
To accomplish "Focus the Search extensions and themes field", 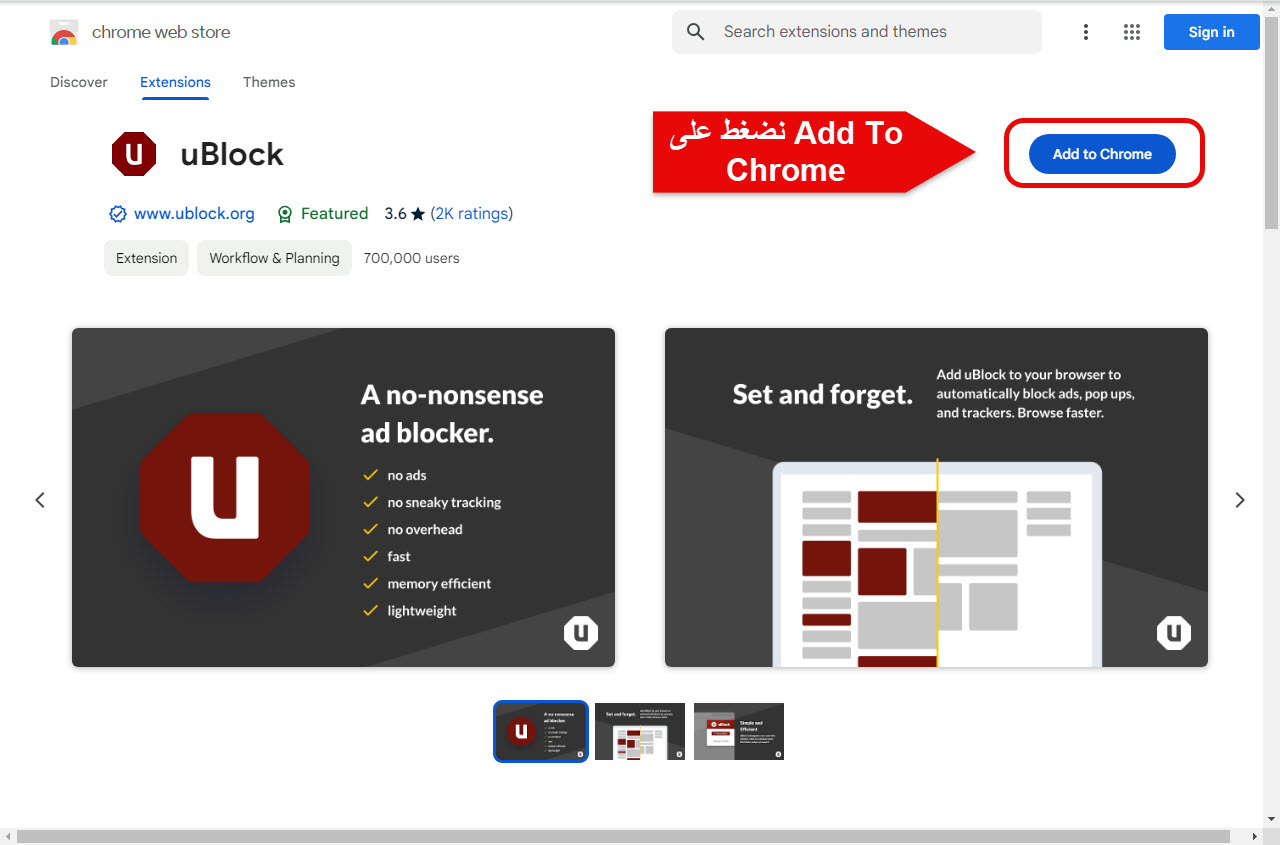I will click(857, 32).
